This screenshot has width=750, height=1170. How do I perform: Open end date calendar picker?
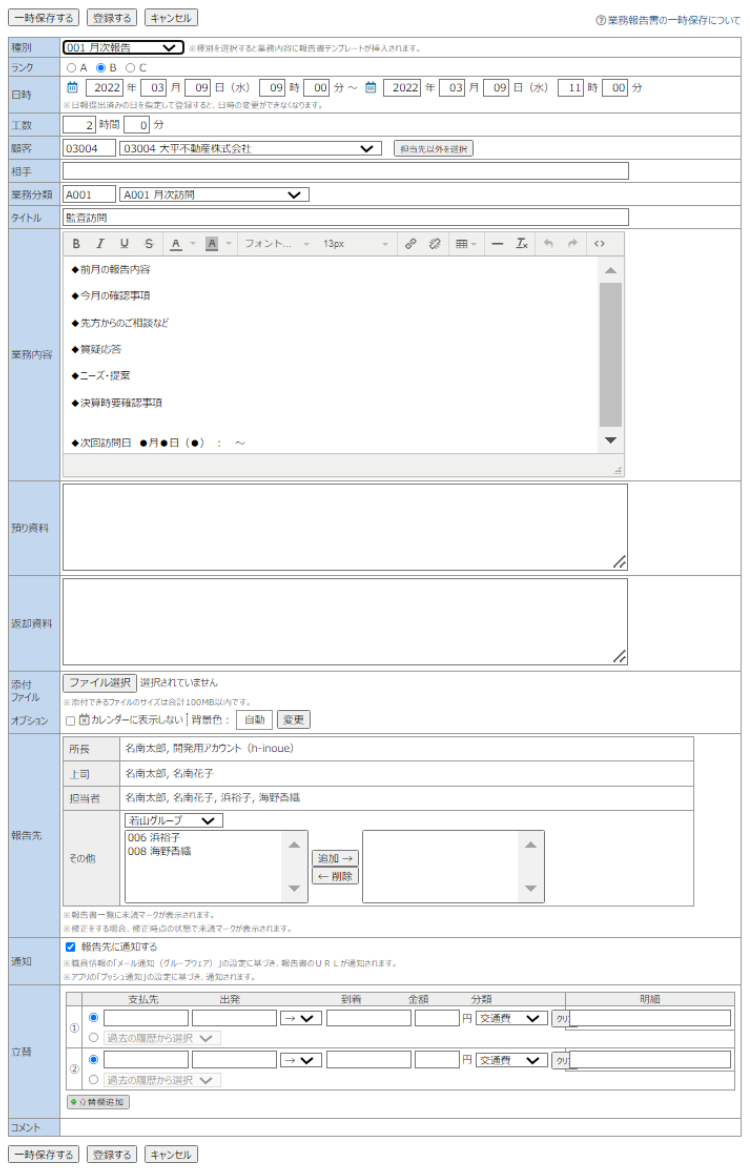pyautogui.click(x=371, y=87)
